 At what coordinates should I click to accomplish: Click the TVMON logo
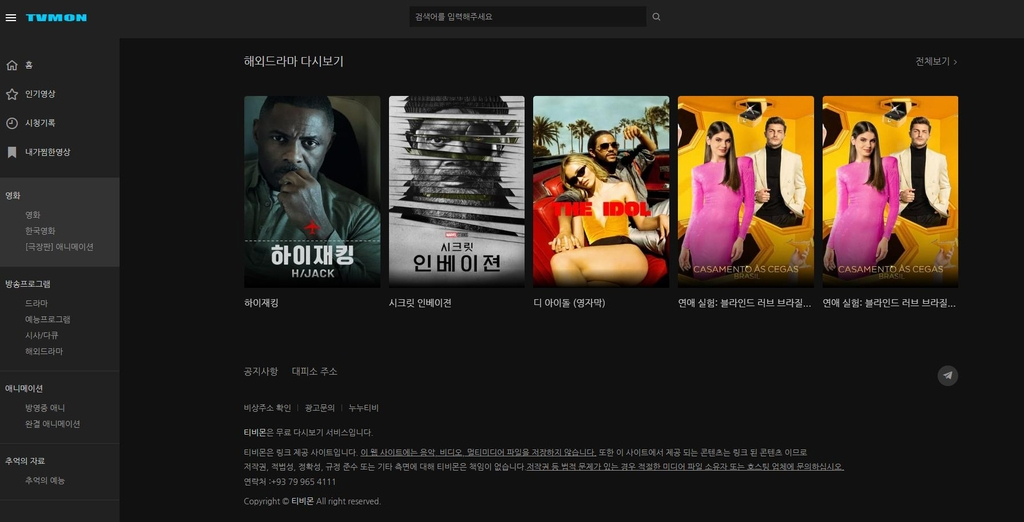(56, 17)
